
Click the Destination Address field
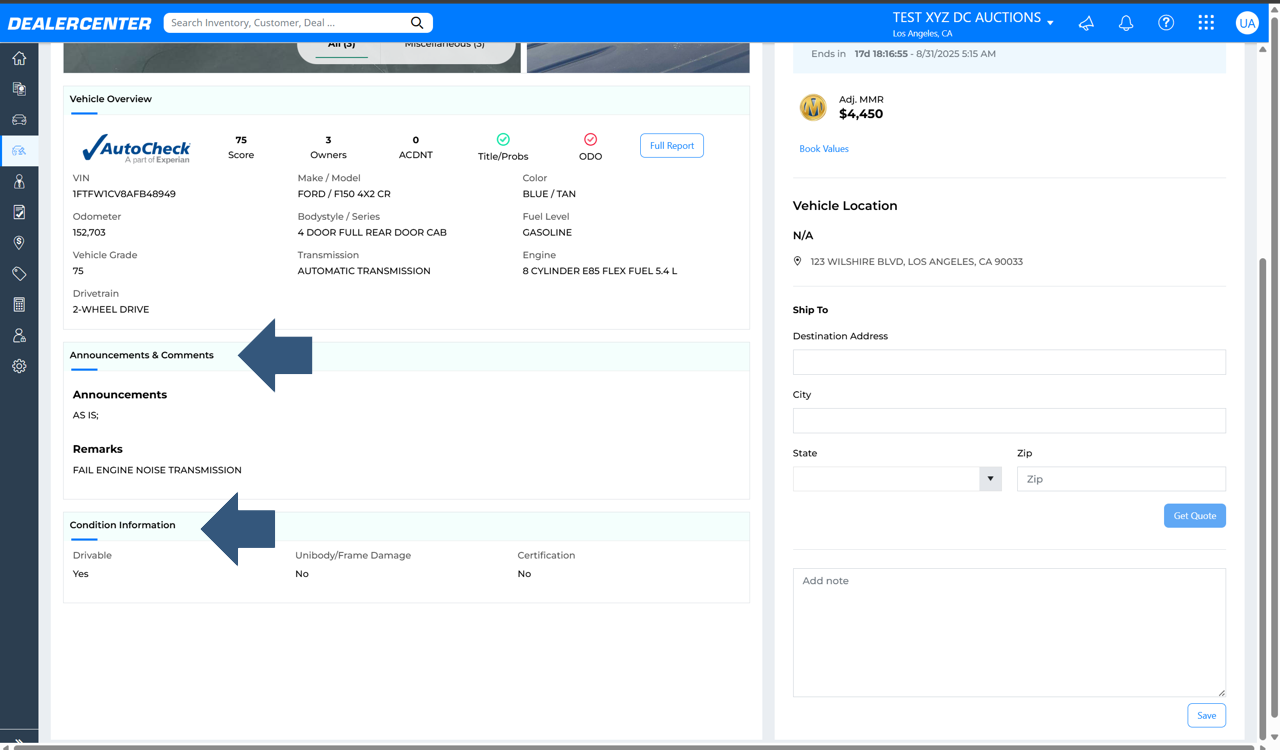(x=1009, y=362)
